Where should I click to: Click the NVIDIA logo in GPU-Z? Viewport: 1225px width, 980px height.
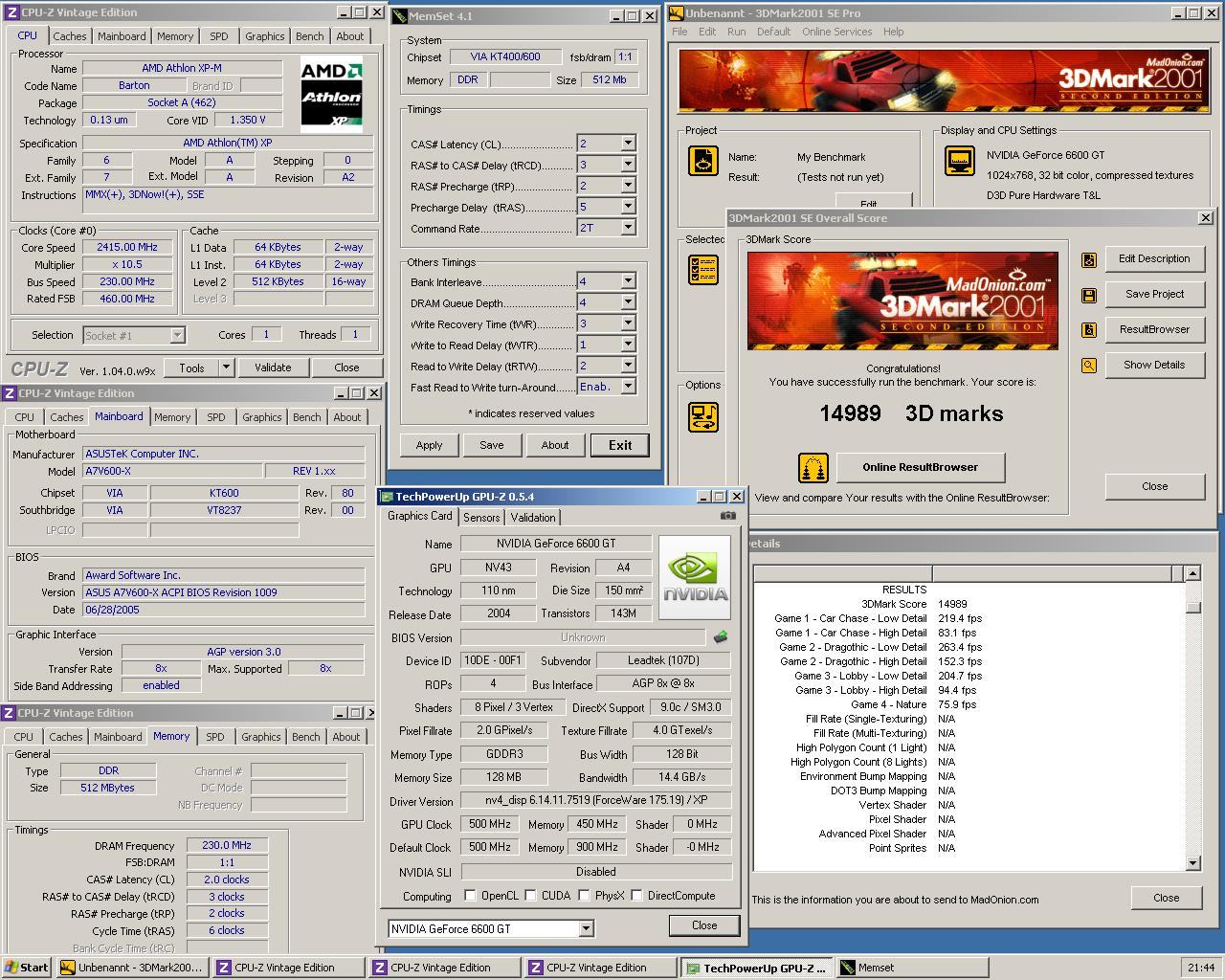[x=696, y=577]
